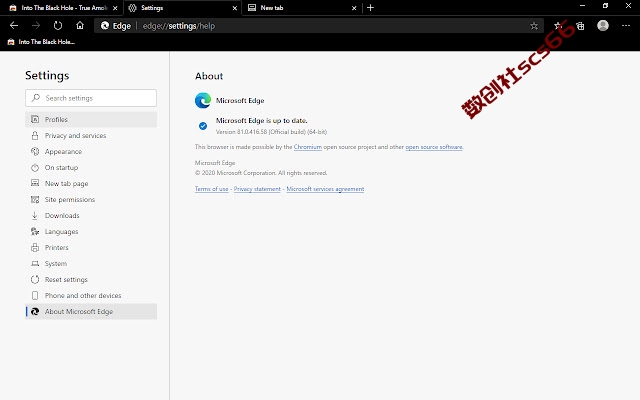Click the On startup power icon
The width and height of the screenshot is (640, 400).
click(x=35, y=167)
